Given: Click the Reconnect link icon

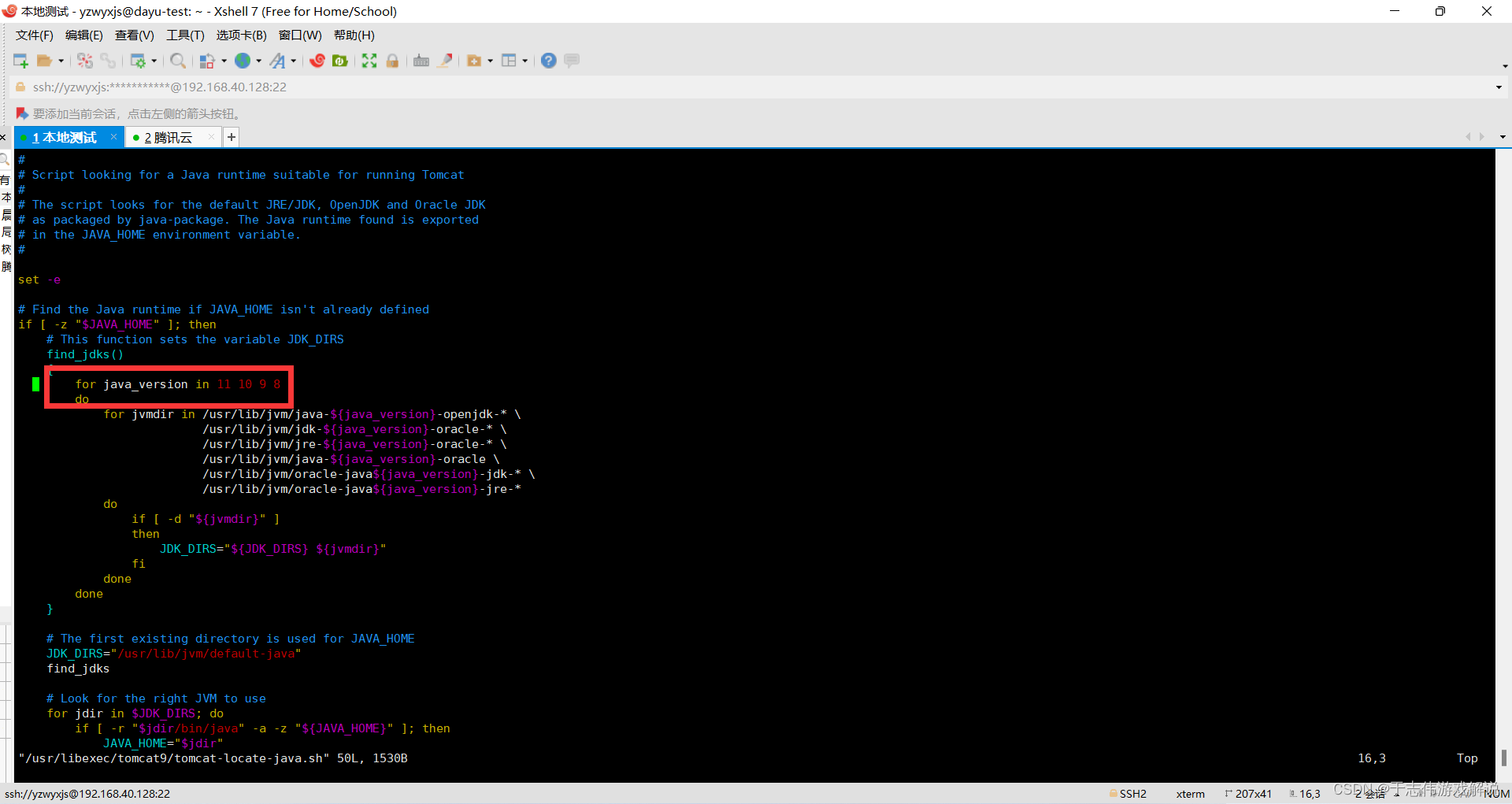Looking at the screenshot, I should (x=108, y=61).
